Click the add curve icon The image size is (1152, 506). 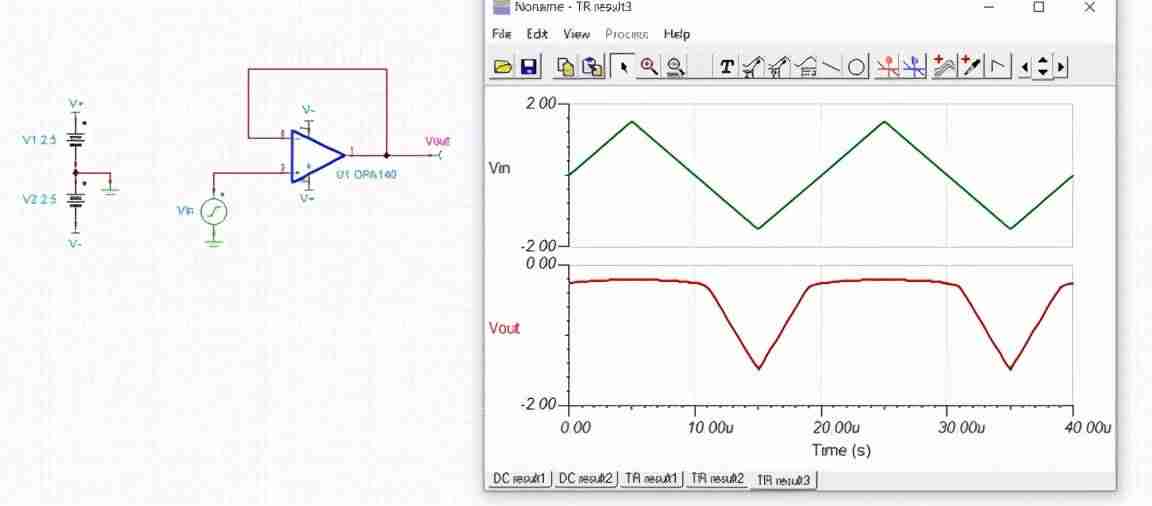click(944, 67)
